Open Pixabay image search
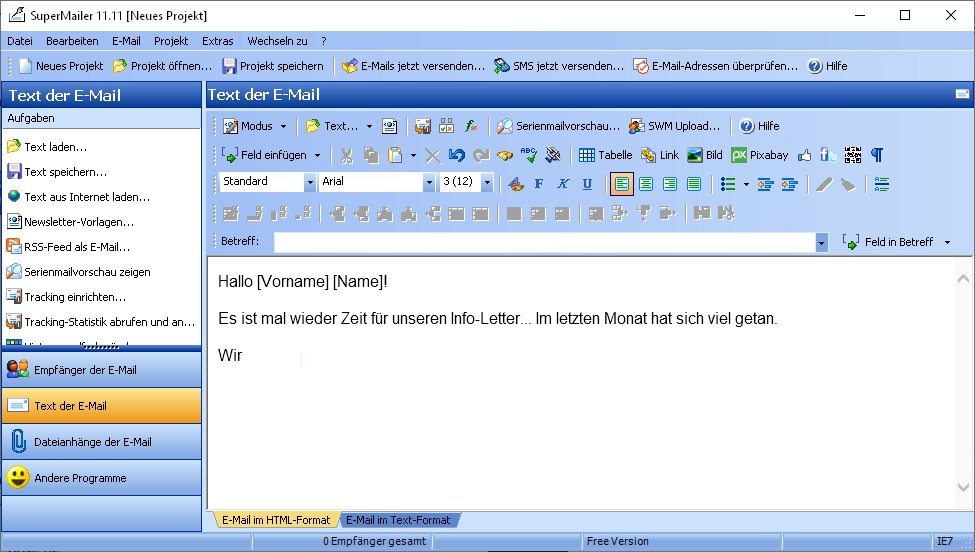Image resolution: width=975 pixels, height=552 pixels. 759,155
